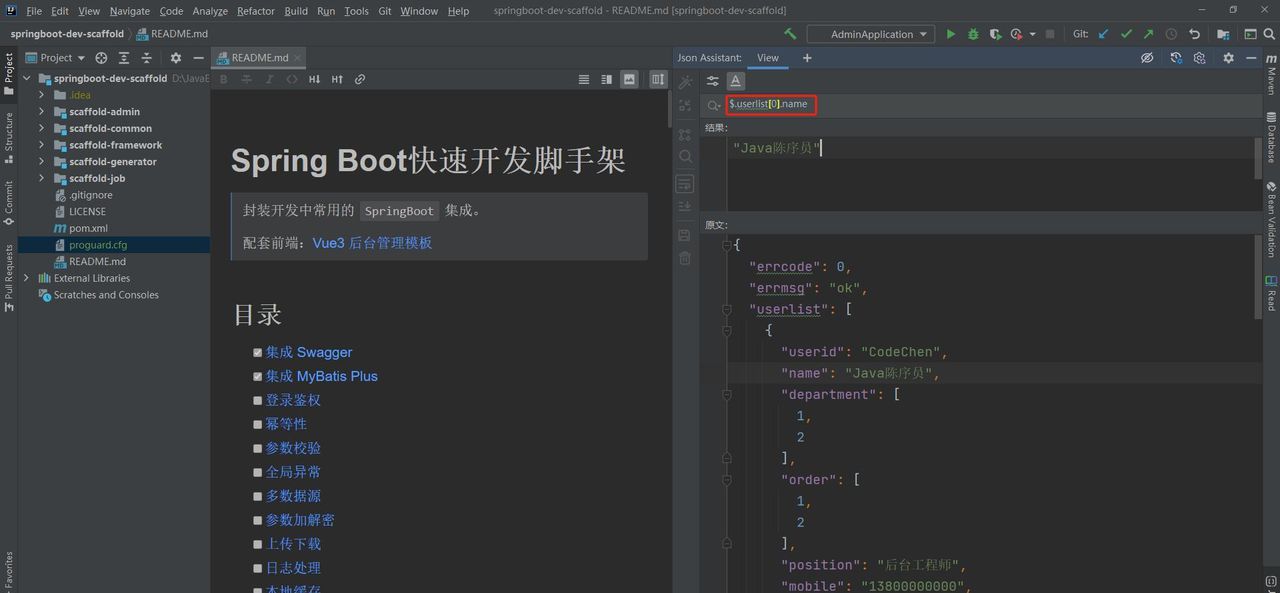Expand the scaffold-admin module folder
Screen dimensions: 1280x593
43,111
